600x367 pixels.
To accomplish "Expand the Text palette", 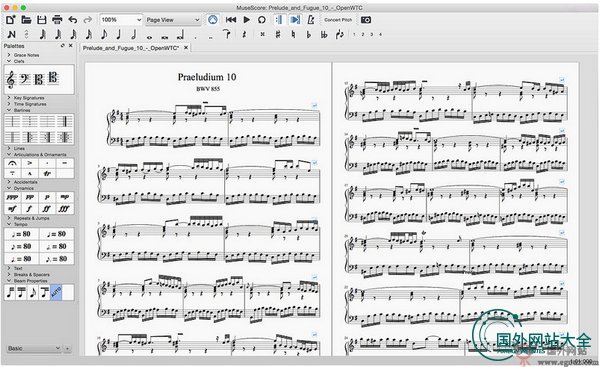I will [9, 268].
